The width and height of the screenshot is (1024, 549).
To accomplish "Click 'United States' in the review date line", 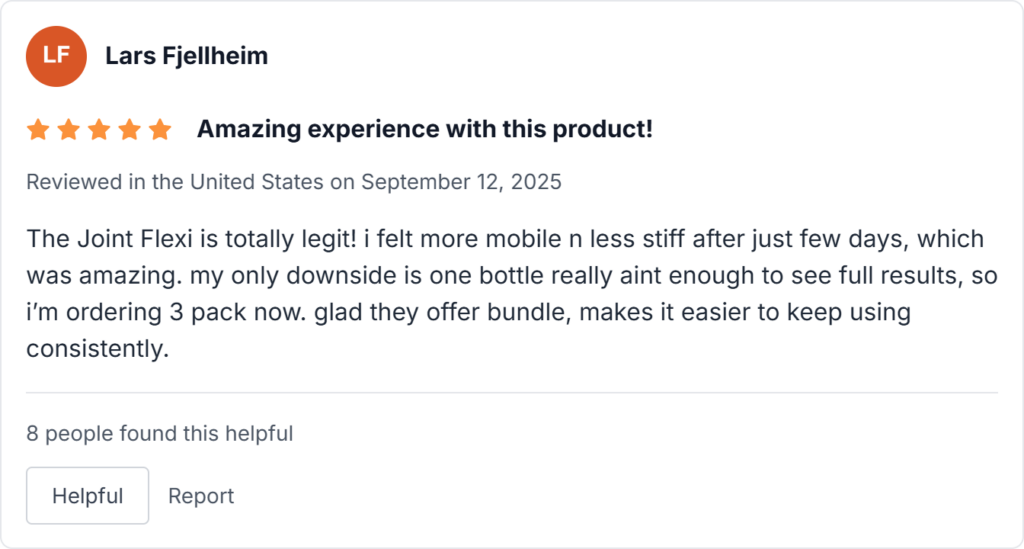I will point(257,182).
